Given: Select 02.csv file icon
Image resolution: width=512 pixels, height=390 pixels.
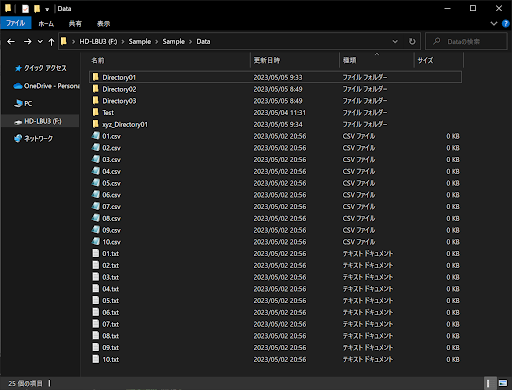Looking at the screenshot, I should point(96,148).
